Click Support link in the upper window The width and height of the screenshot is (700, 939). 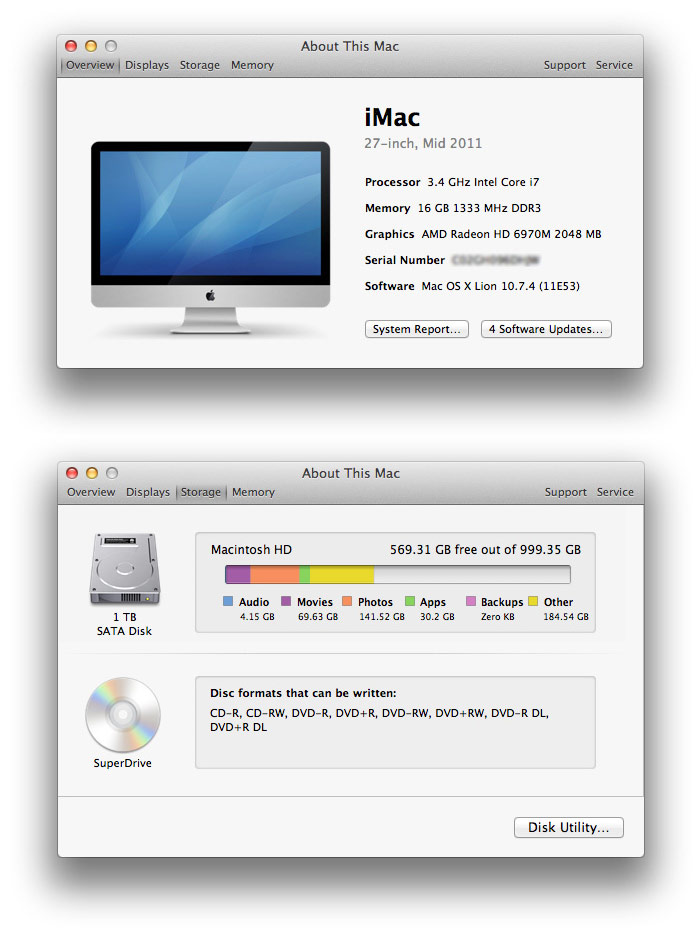click(564, 65)
